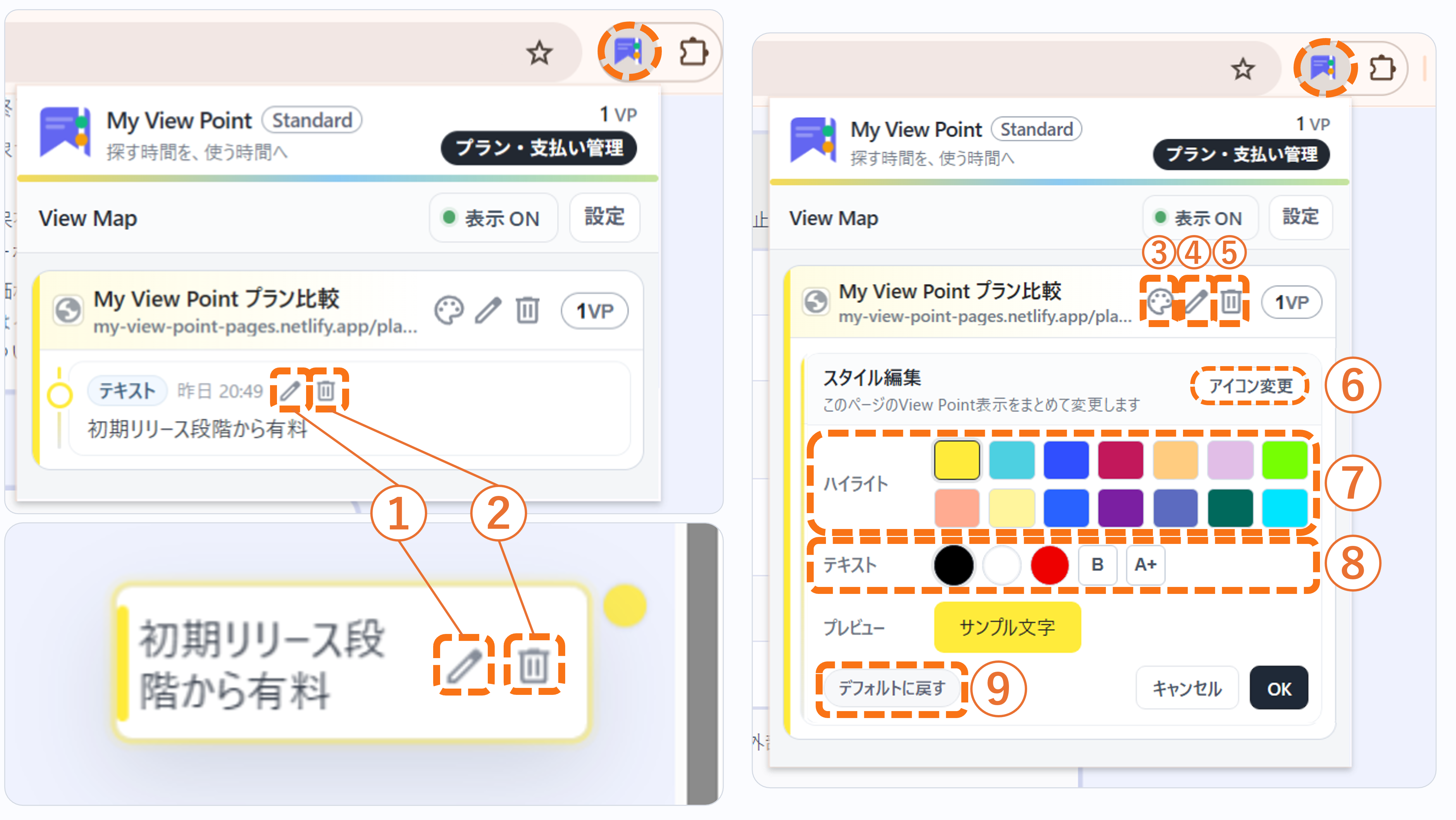This screenshot has height=820, width=1456.
Task: Select crimson highlight swatch in top row
Action: point(1120,460)
